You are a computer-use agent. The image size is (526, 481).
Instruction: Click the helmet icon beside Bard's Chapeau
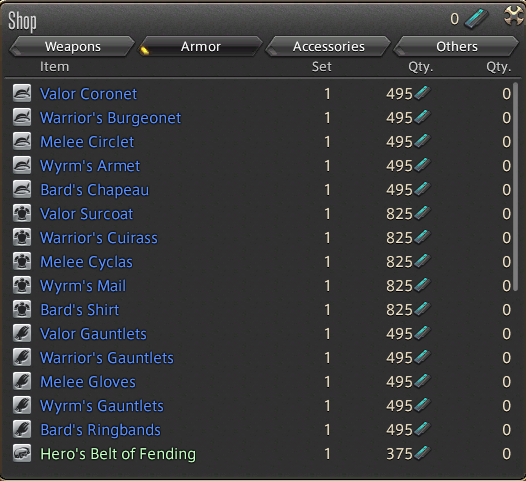[22, 190]
